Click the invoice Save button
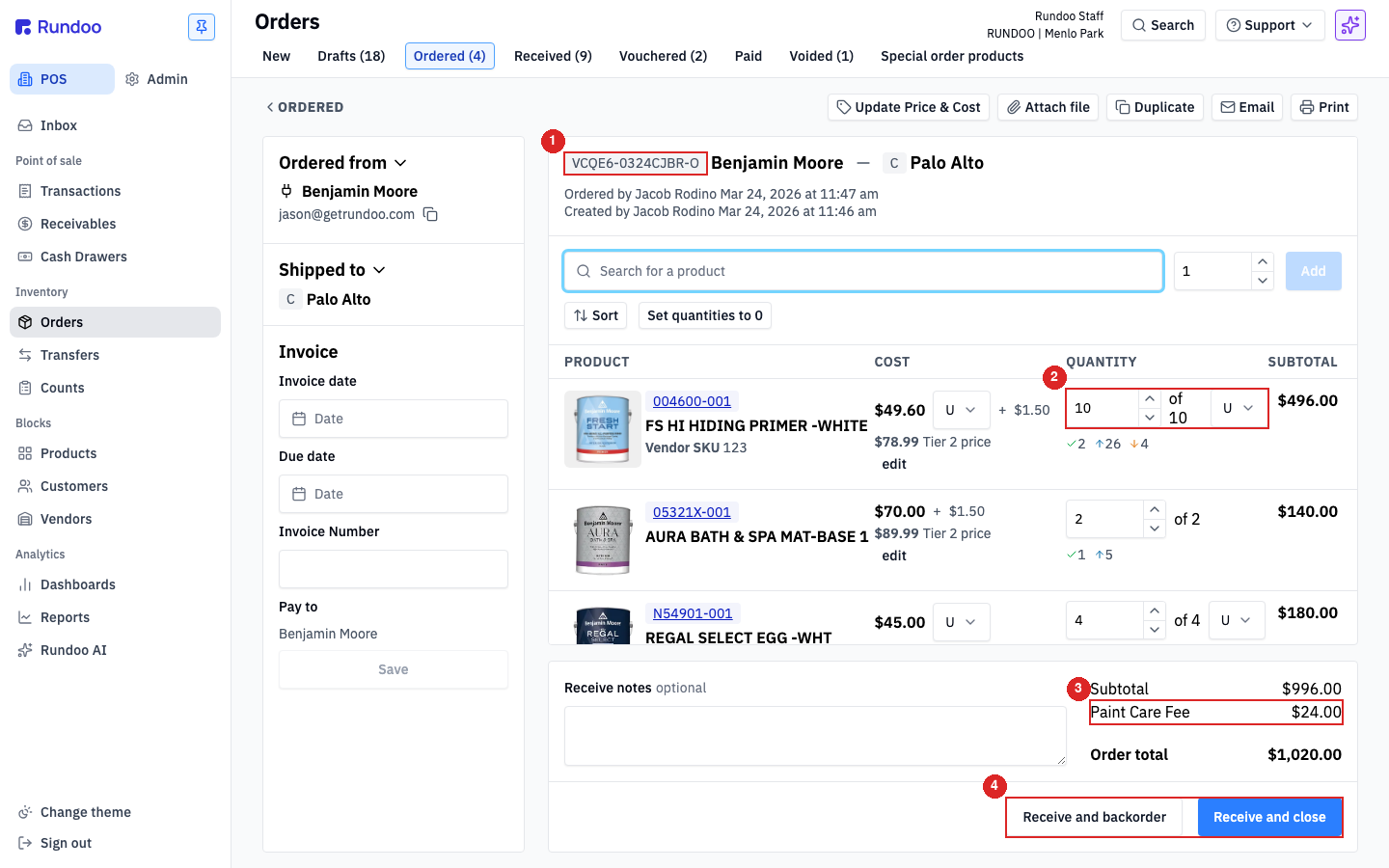The width and height of the screenshot is (1389, 868). (x=394, y=669)
